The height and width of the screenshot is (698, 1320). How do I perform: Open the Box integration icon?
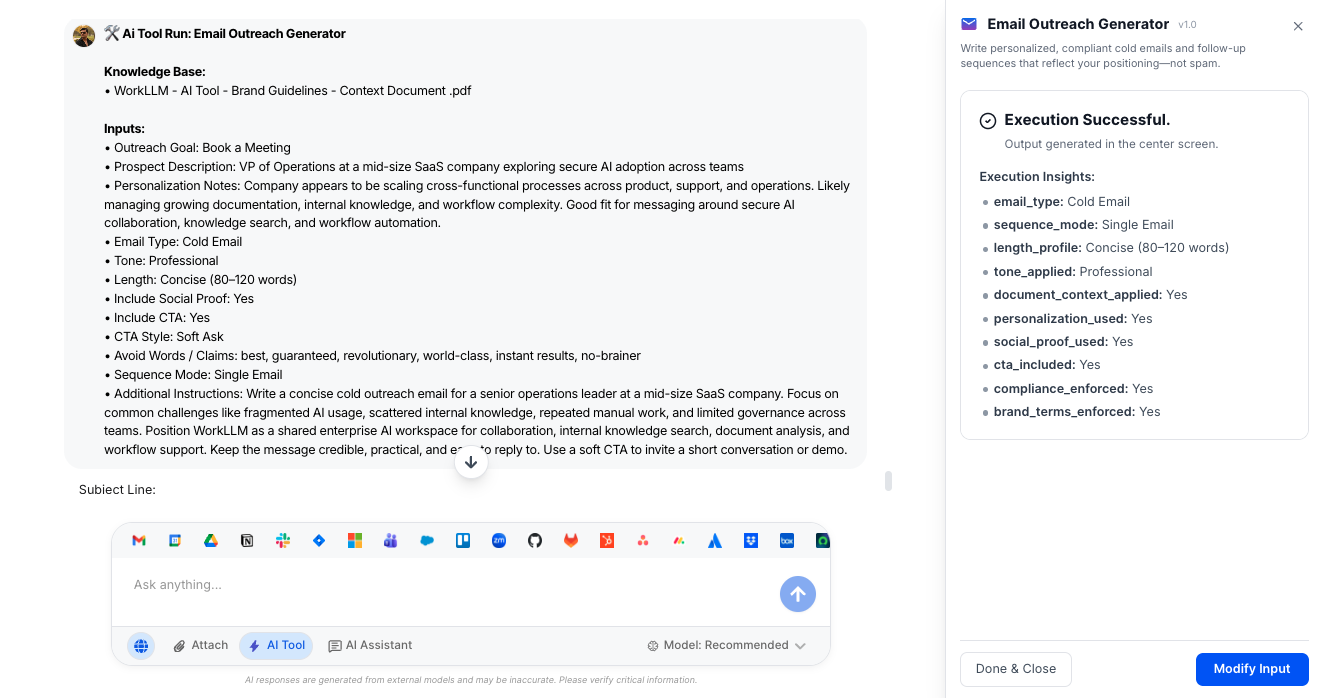click(787, 540)
